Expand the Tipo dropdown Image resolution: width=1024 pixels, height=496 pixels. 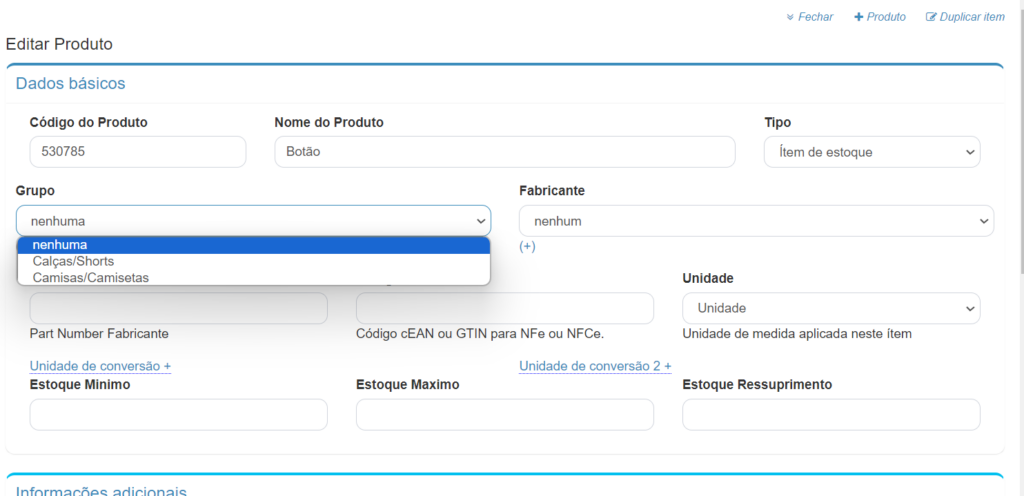pyautogui.click(x=871, y=152)
